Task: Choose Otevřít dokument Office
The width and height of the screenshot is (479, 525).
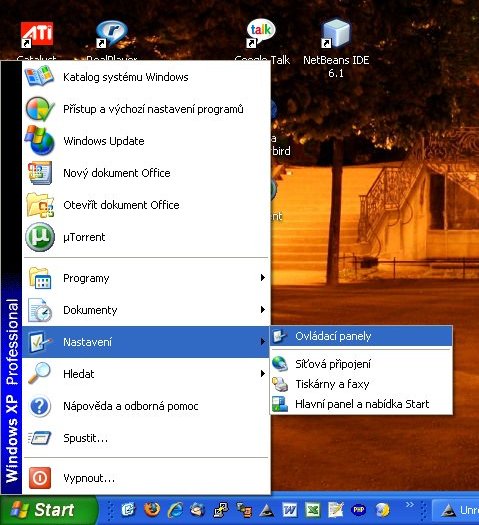Action: coord(146,205)
